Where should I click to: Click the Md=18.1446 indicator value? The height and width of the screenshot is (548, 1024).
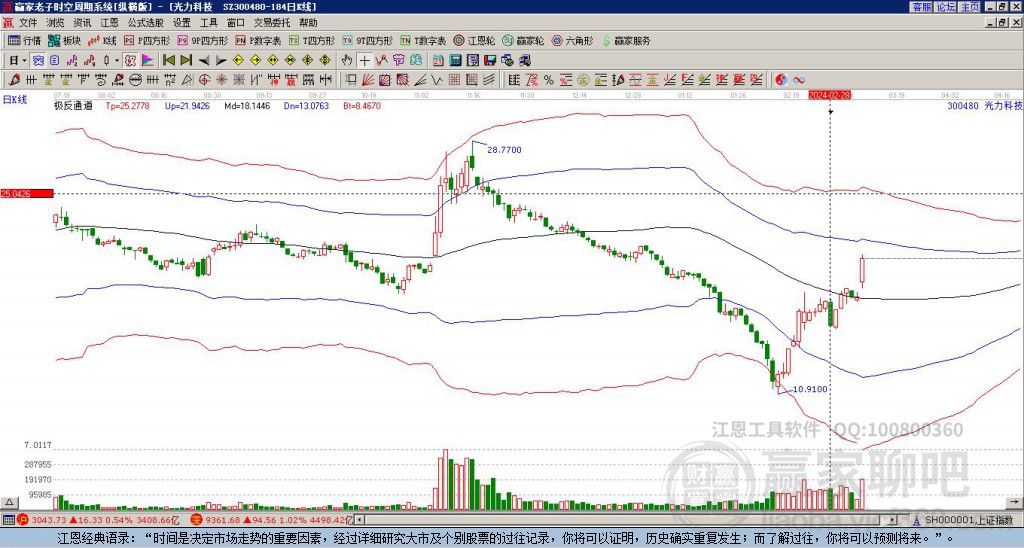click(x=247, y=105)
